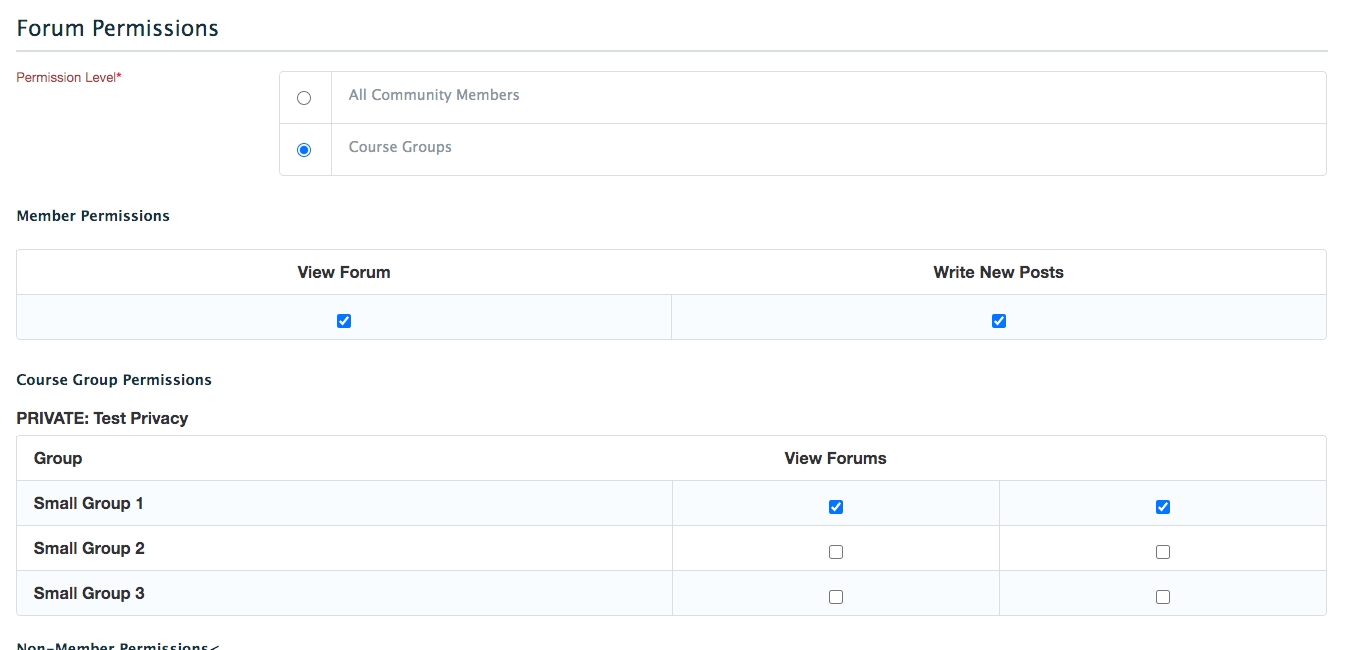
Task: Check the rightmost checkbox for Small Group 2
Action: (1162, 552)
